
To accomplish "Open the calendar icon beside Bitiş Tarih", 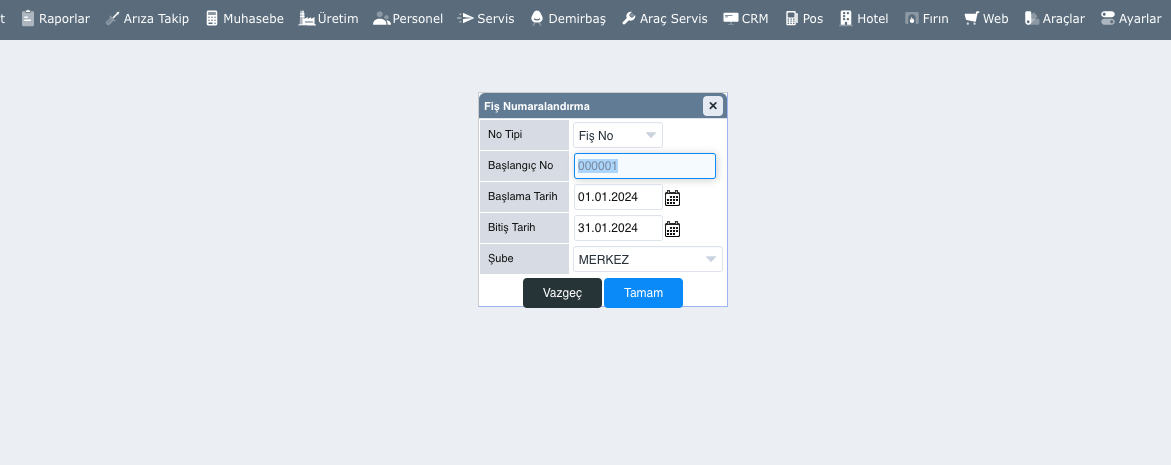I will (x=673, y=229).
